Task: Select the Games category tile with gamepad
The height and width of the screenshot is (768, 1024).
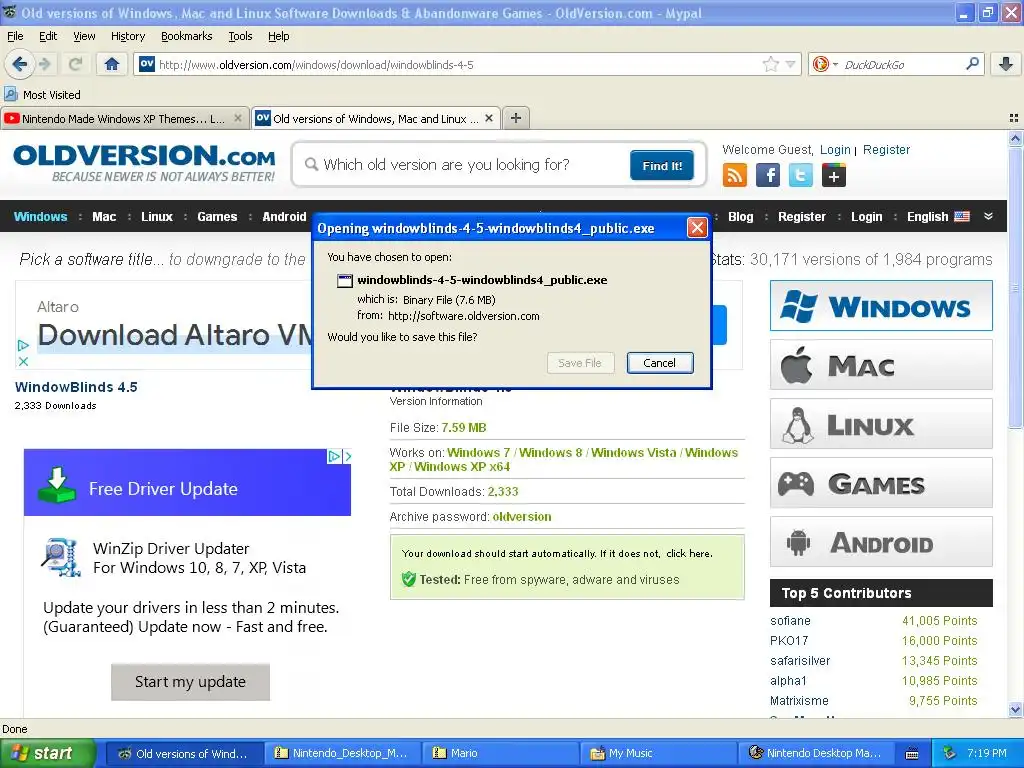Action: (x=881, y=483)
